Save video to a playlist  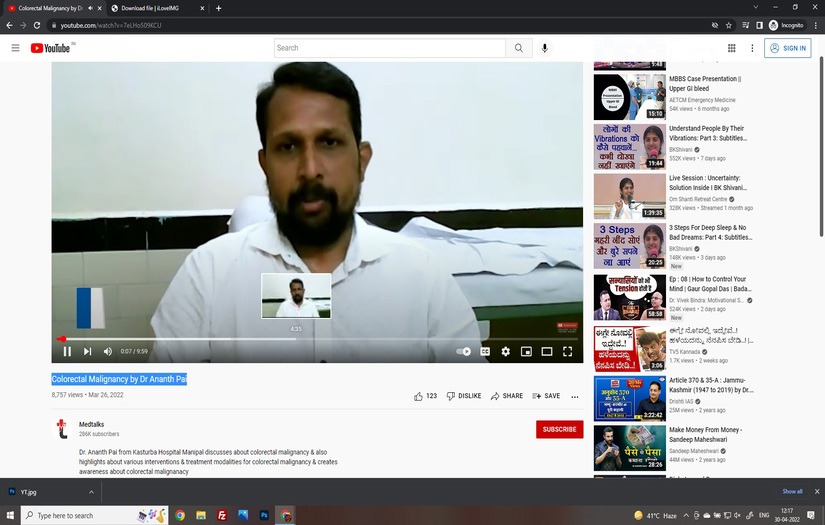pyautogui.click(x=546, y=396)
